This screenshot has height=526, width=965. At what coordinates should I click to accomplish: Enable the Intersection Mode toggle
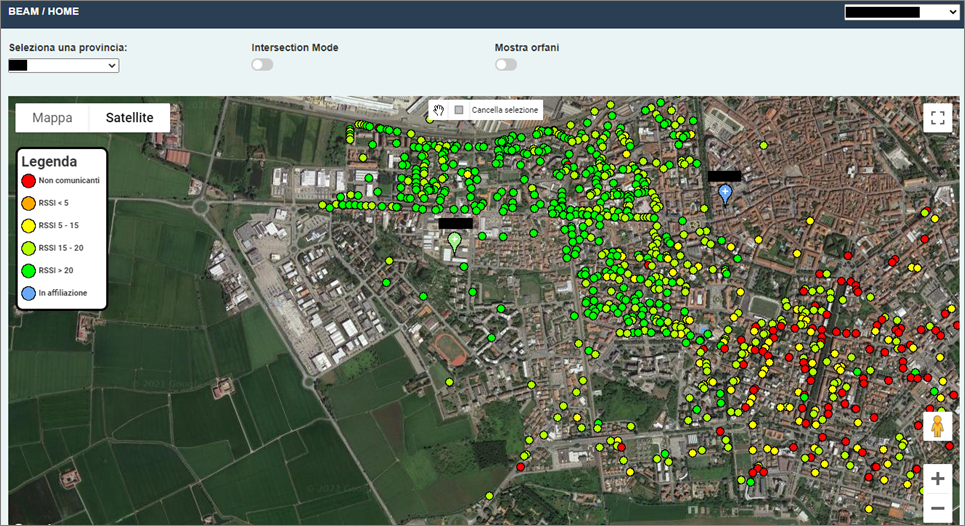click(x=262, y=65)
